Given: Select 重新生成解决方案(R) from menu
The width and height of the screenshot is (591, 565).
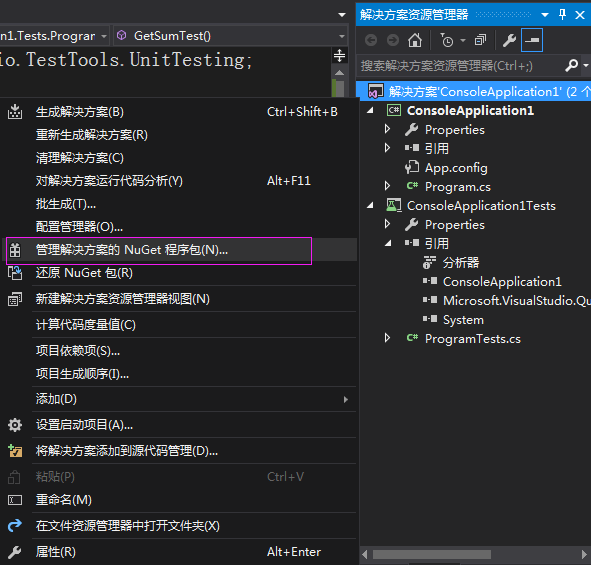Looking at the screenshot, I should coord(92,135).
